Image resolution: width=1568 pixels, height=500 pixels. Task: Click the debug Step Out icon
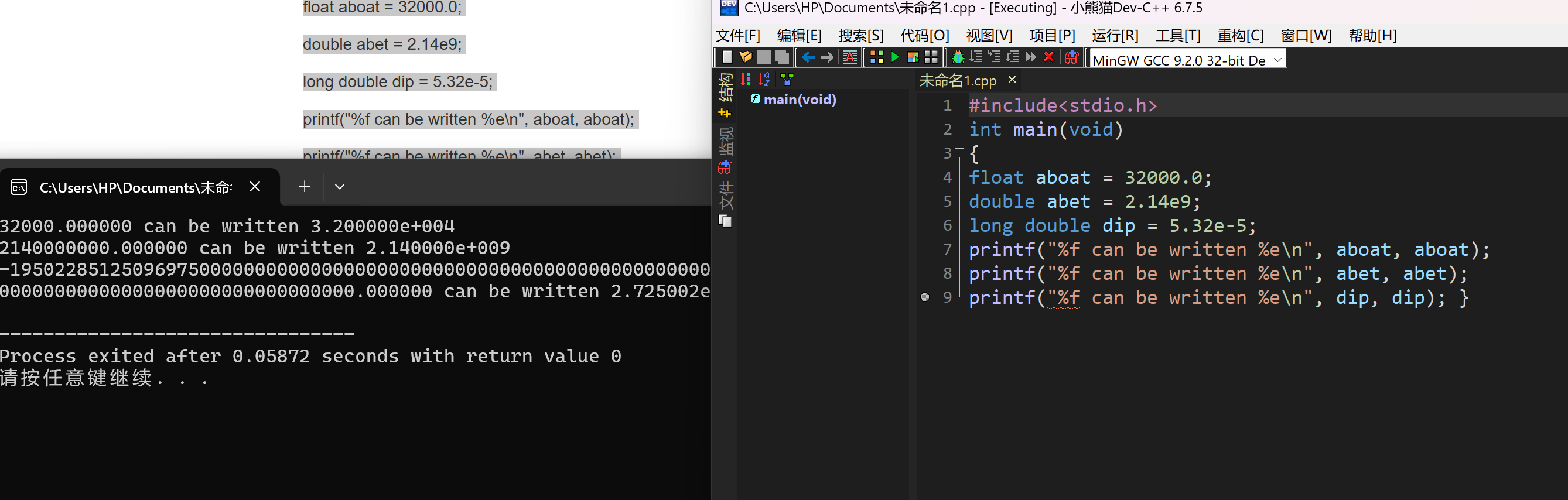[1013, 57]
